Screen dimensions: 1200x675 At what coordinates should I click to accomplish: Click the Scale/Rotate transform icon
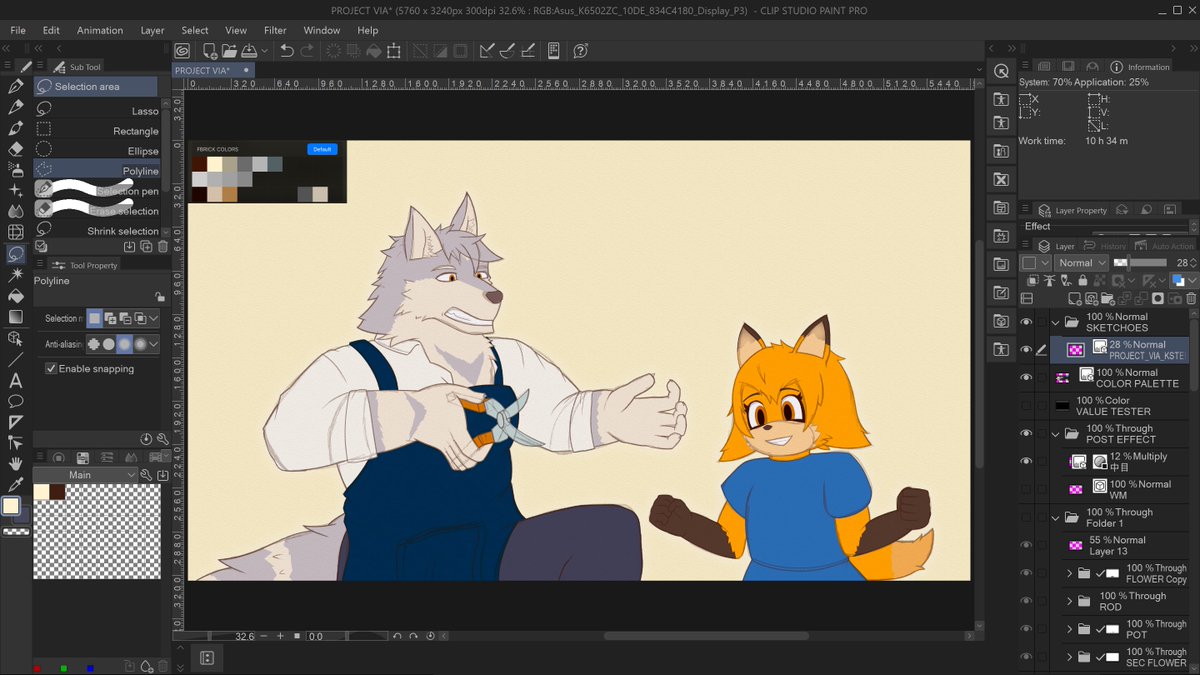pos(394,51)
